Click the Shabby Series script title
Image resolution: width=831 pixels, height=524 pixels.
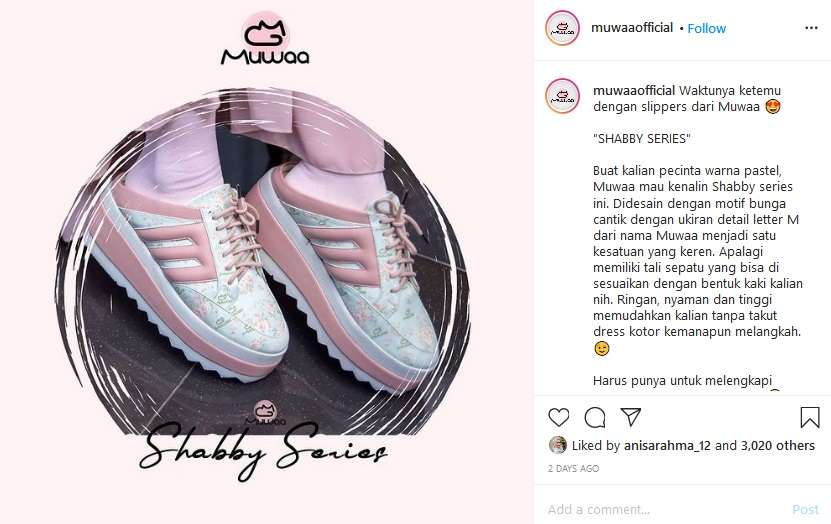tap(263, 449)
